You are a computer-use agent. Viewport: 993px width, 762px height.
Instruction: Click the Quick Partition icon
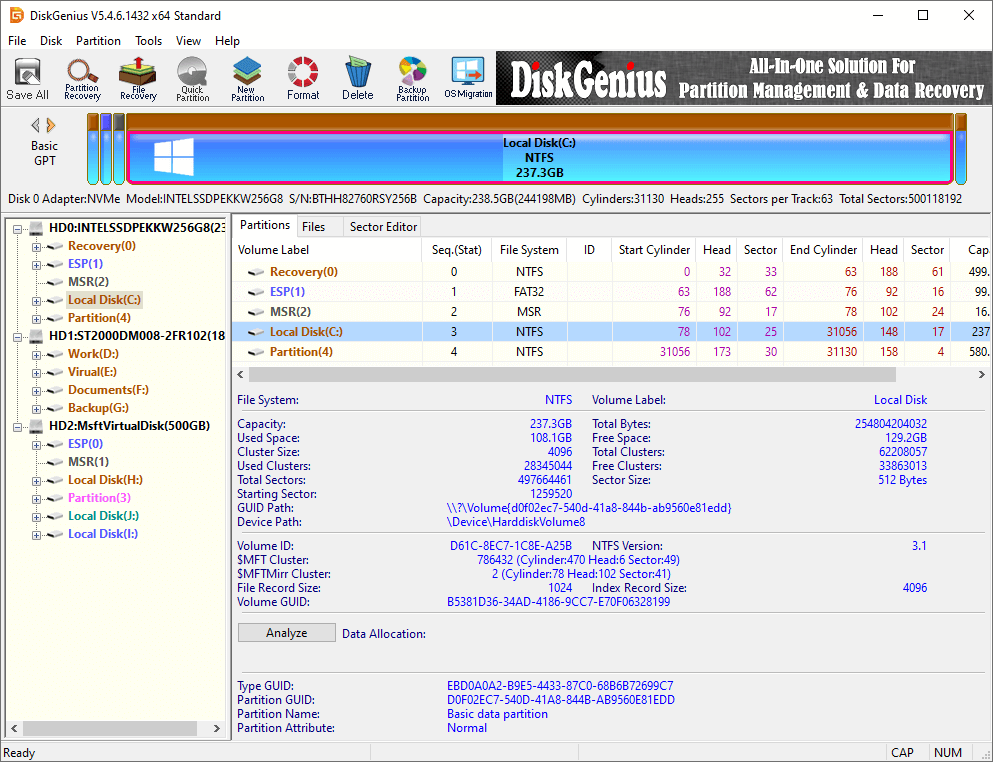click(193, 78)
